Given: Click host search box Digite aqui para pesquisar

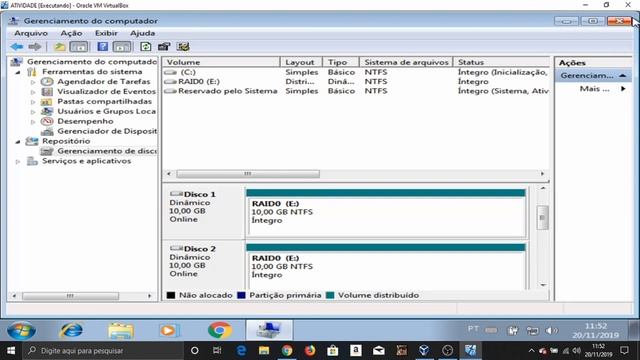Looking at the screenshot, I should point(104,350).
